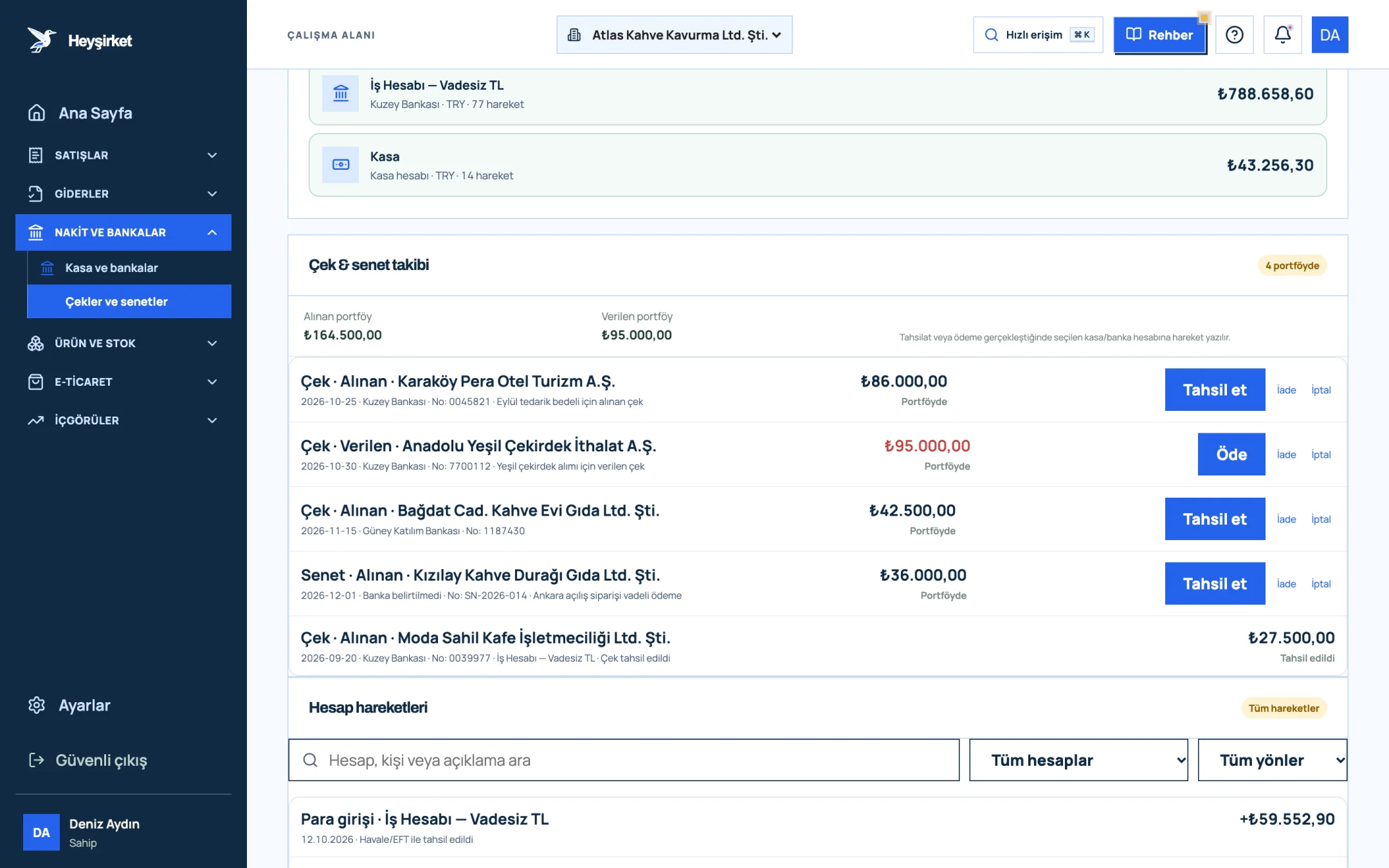Viewport: 1389px width, 868px height.
Task: Open the Rehber guide button
Action: (x=1160, y=35)
